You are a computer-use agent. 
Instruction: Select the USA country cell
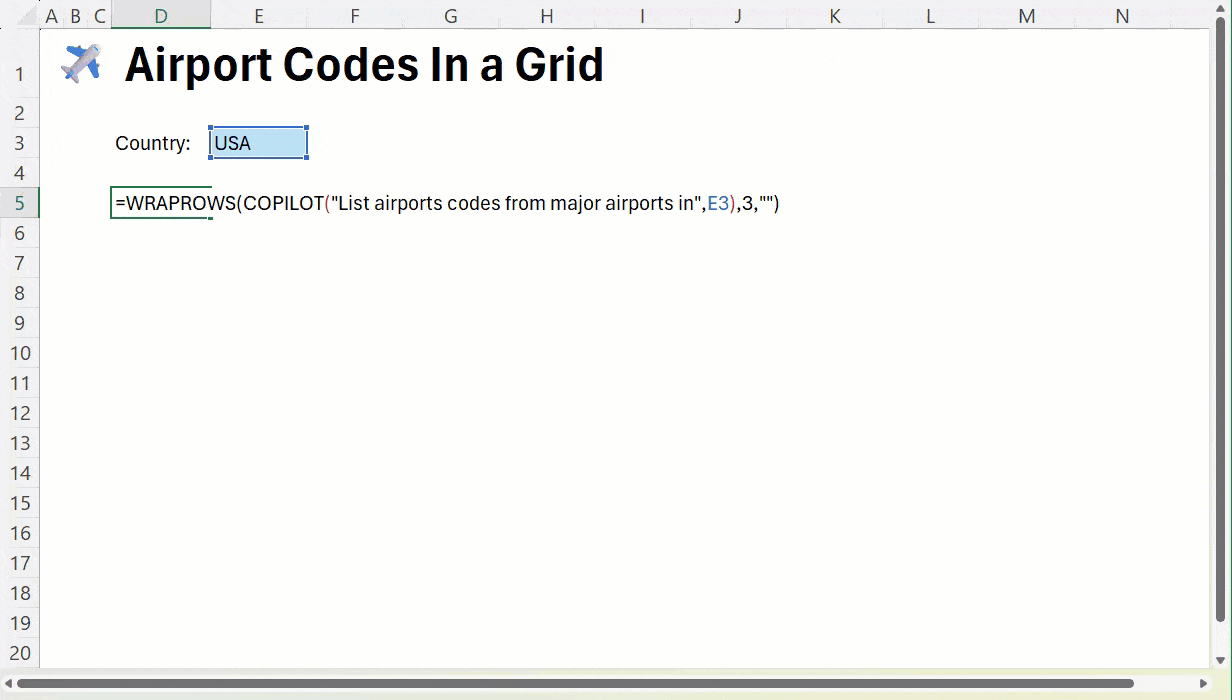click(259, 143)
